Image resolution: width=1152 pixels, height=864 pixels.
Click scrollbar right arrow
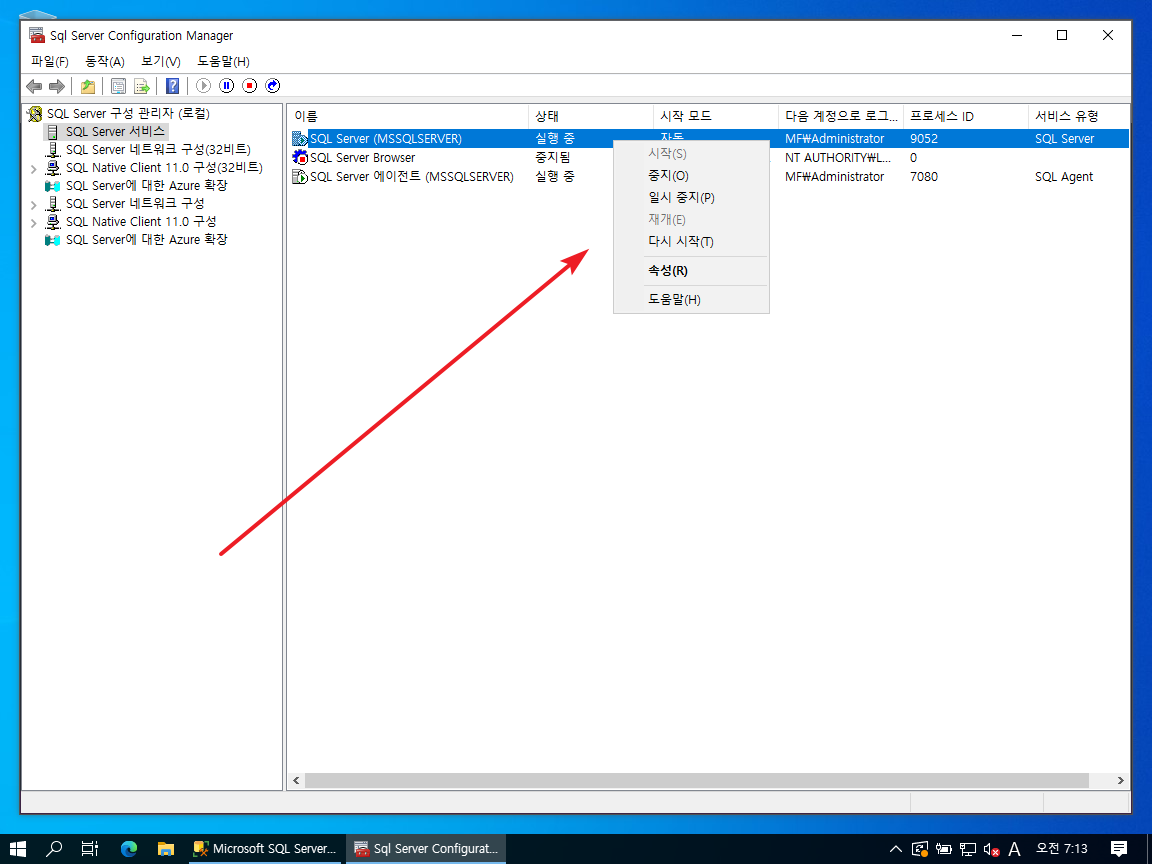(1120, 780)
